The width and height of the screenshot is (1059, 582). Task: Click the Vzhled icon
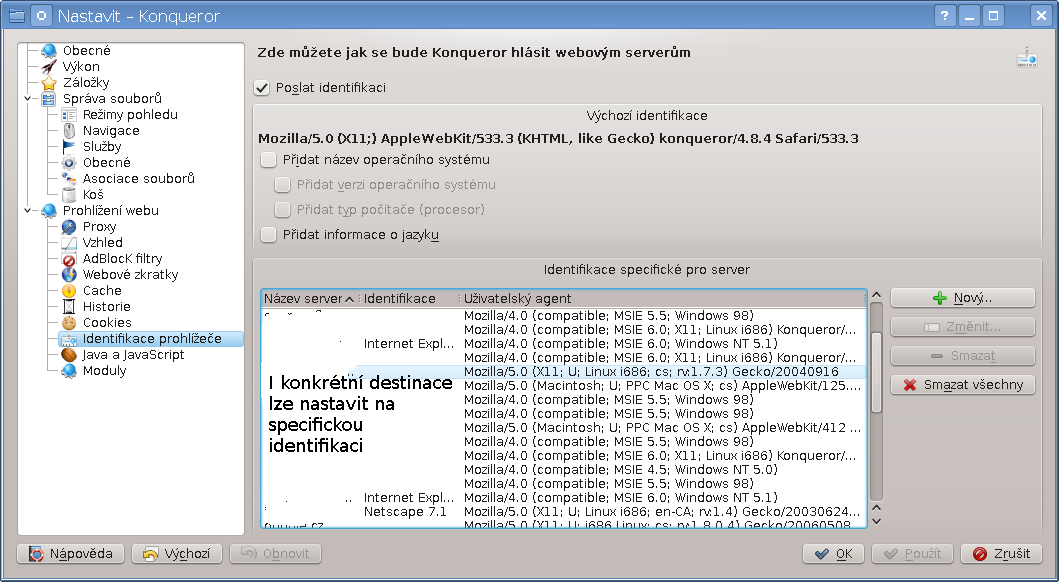pyautogui.click(x=69, y=243)
